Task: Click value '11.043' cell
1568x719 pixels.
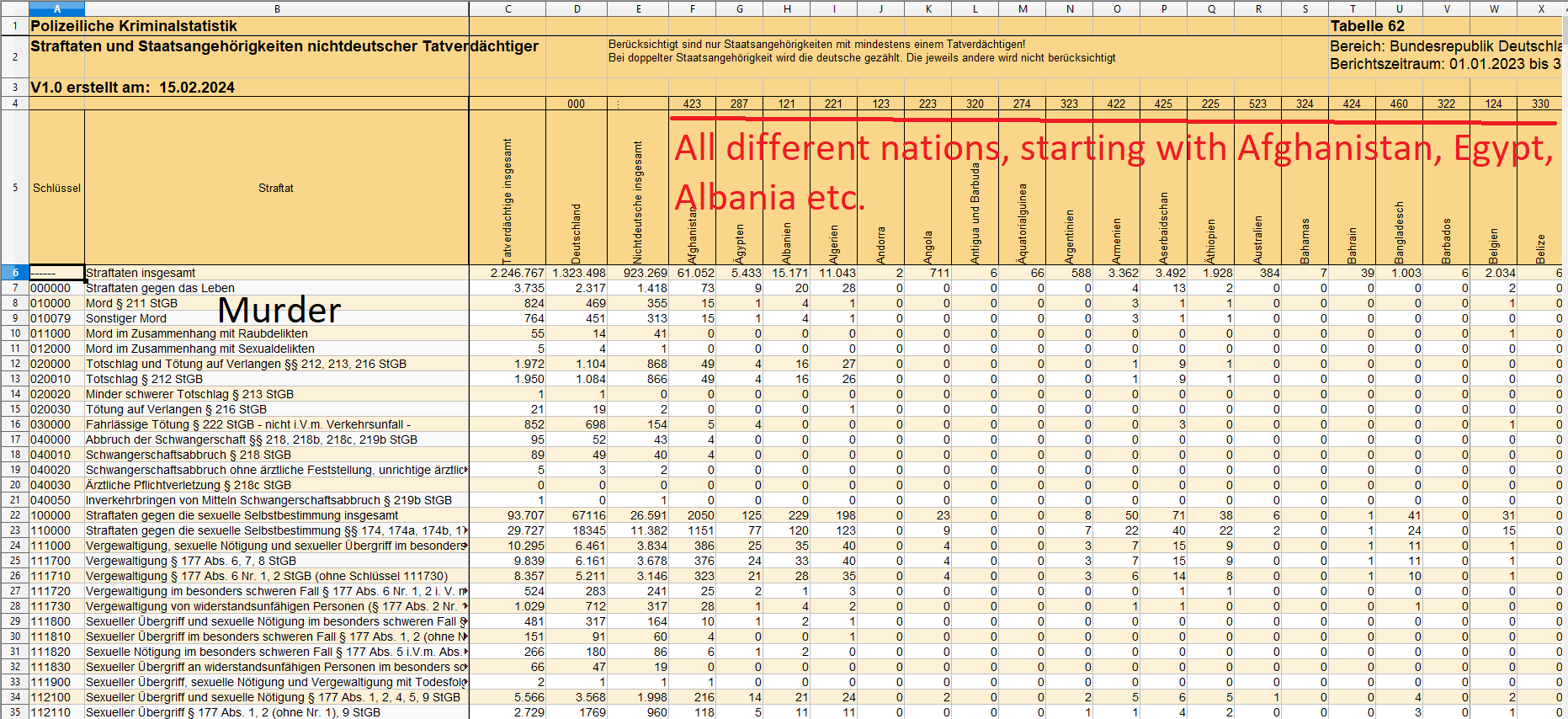Action: (833, 273)
